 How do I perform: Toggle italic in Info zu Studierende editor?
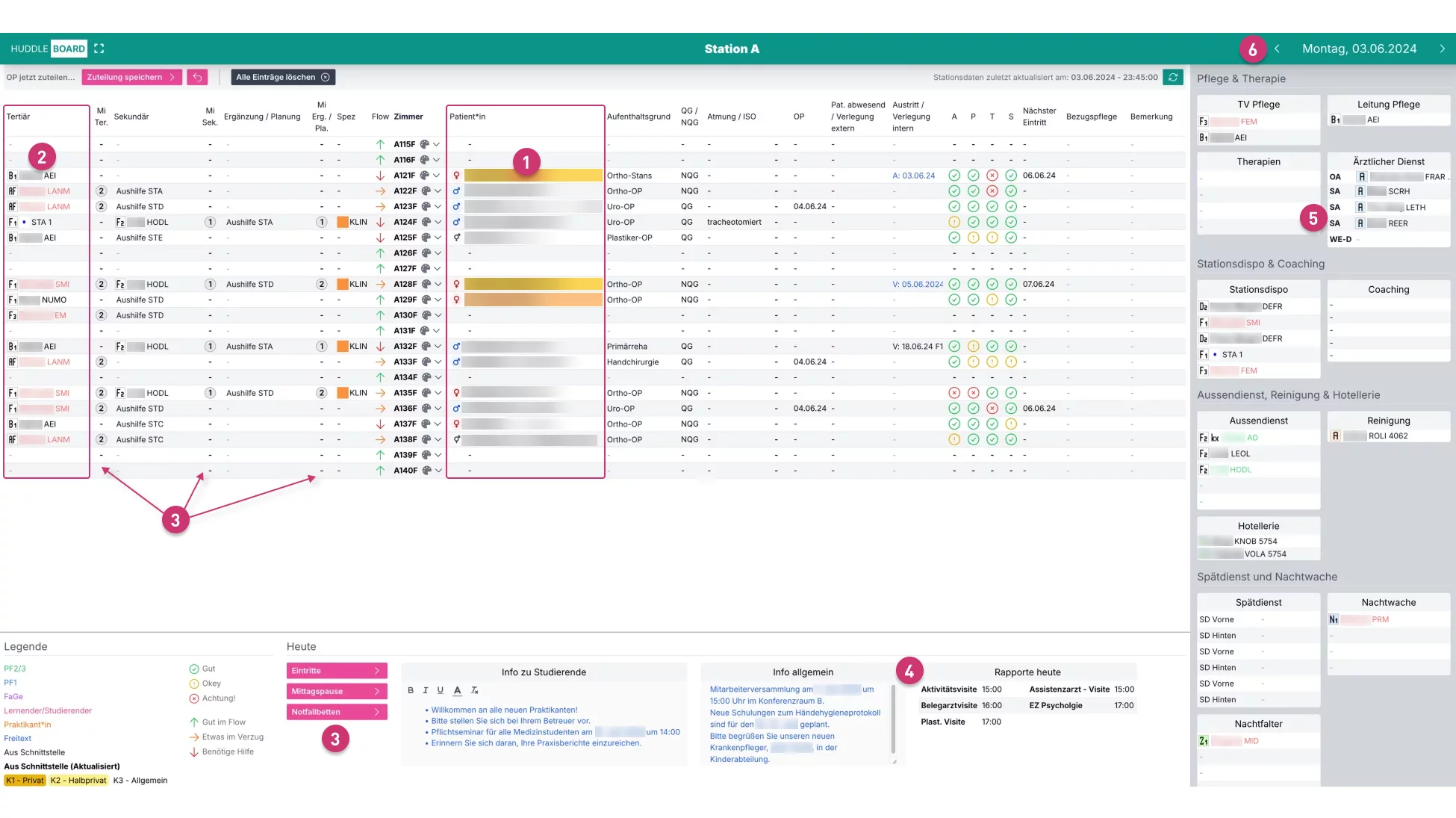pos(425,690)
